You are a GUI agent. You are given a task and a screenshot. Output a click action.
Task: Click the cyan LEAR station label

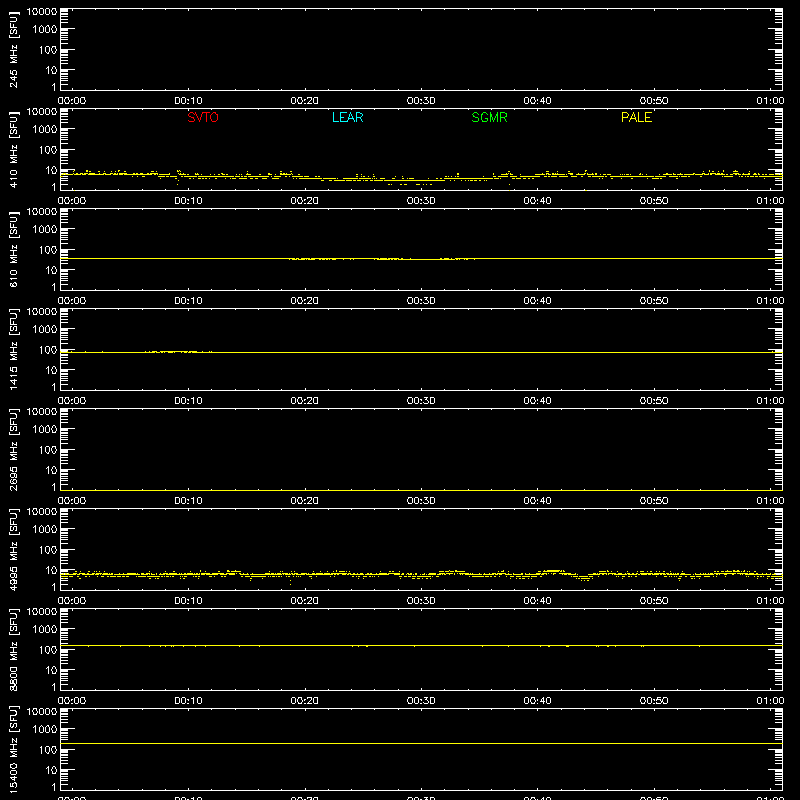pos(347,117)
